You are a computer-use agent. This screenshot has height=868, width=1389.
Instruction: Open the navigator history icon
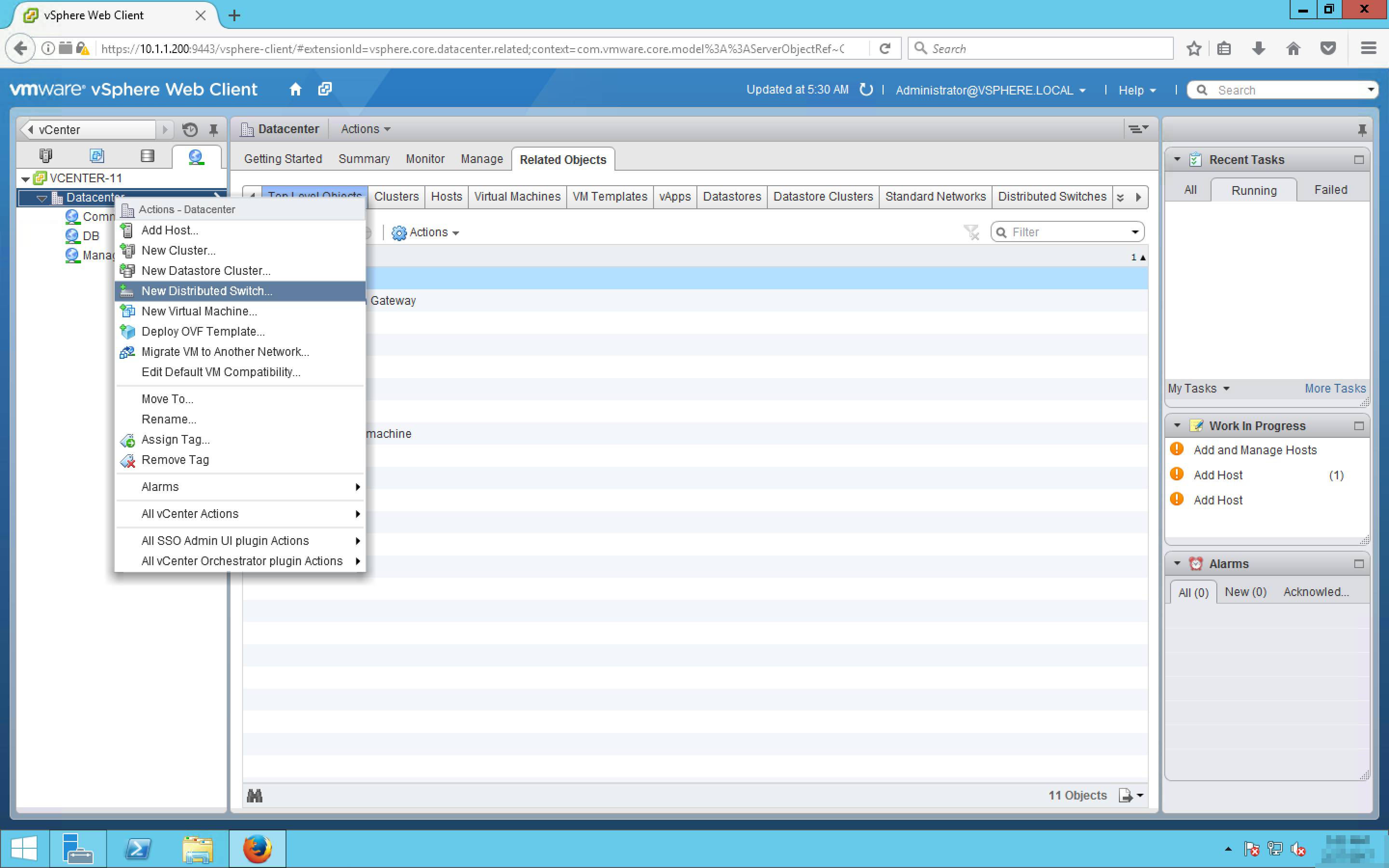(x=190, y=130)
